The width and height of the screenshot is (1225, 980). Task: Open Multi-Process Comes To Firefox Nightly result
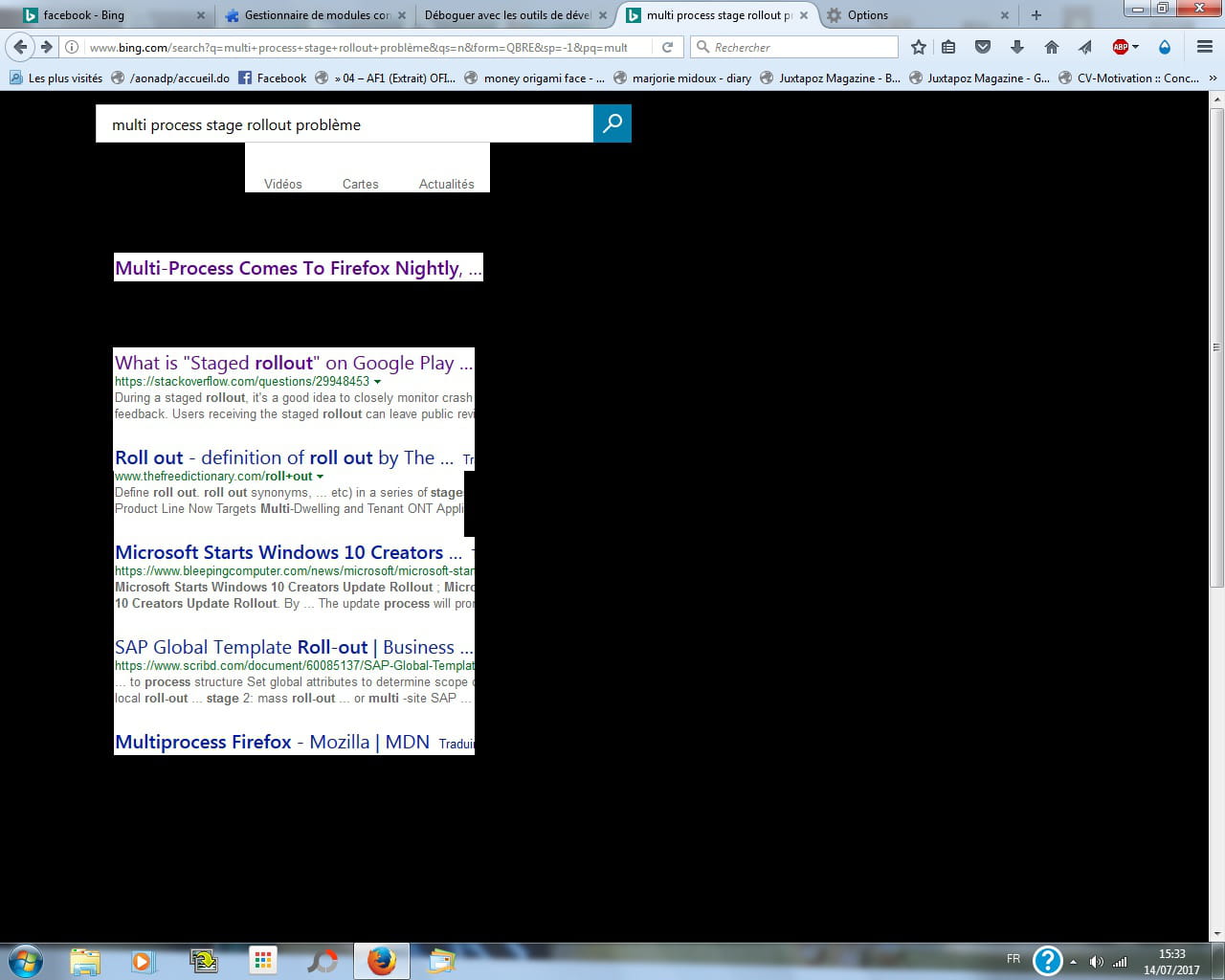pyautogui.click(x=299, y=268)
